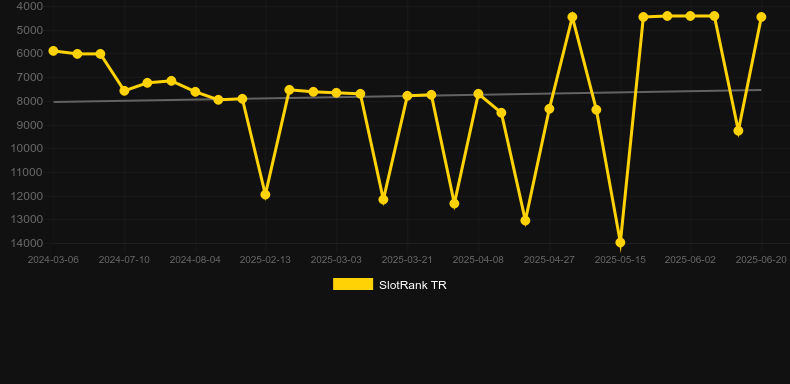
Task: Click the x-axis label 2025-04-27
Action: [x=549, y=260]
